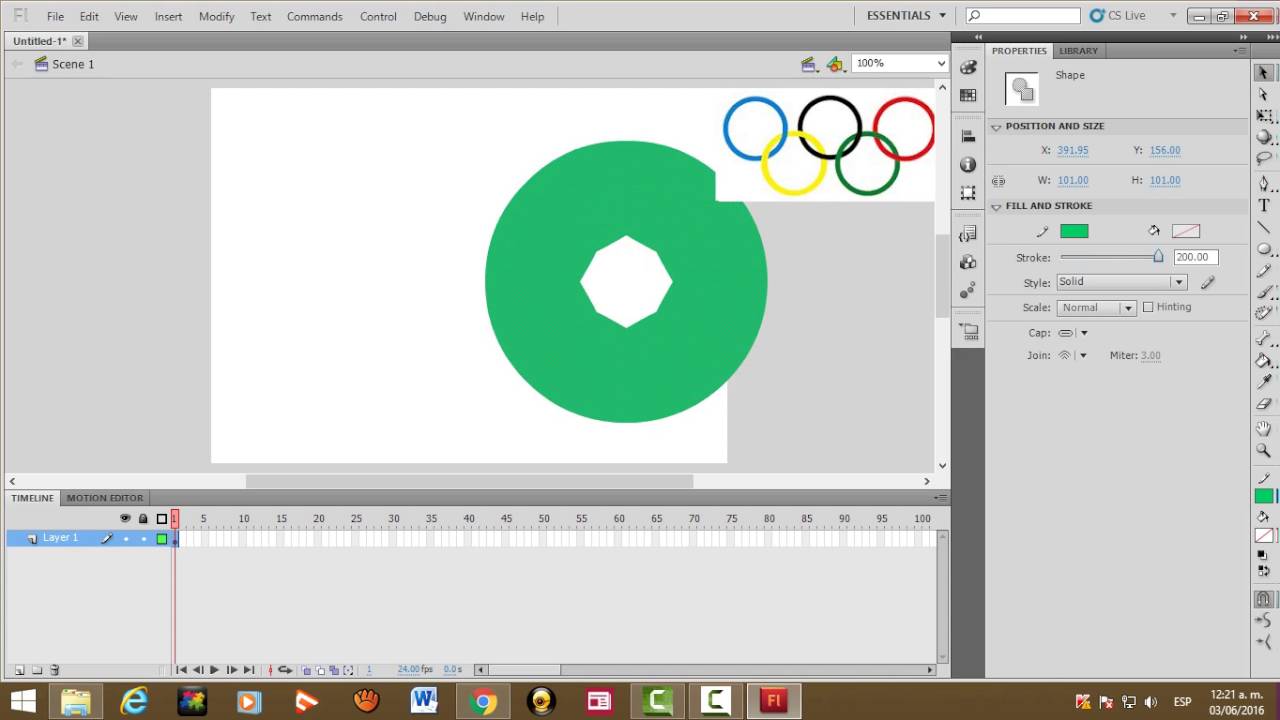Screen dimensions: 1280x720
Task: Toggle Onion Skin Outlines button
Action: (x=321, y=670)
